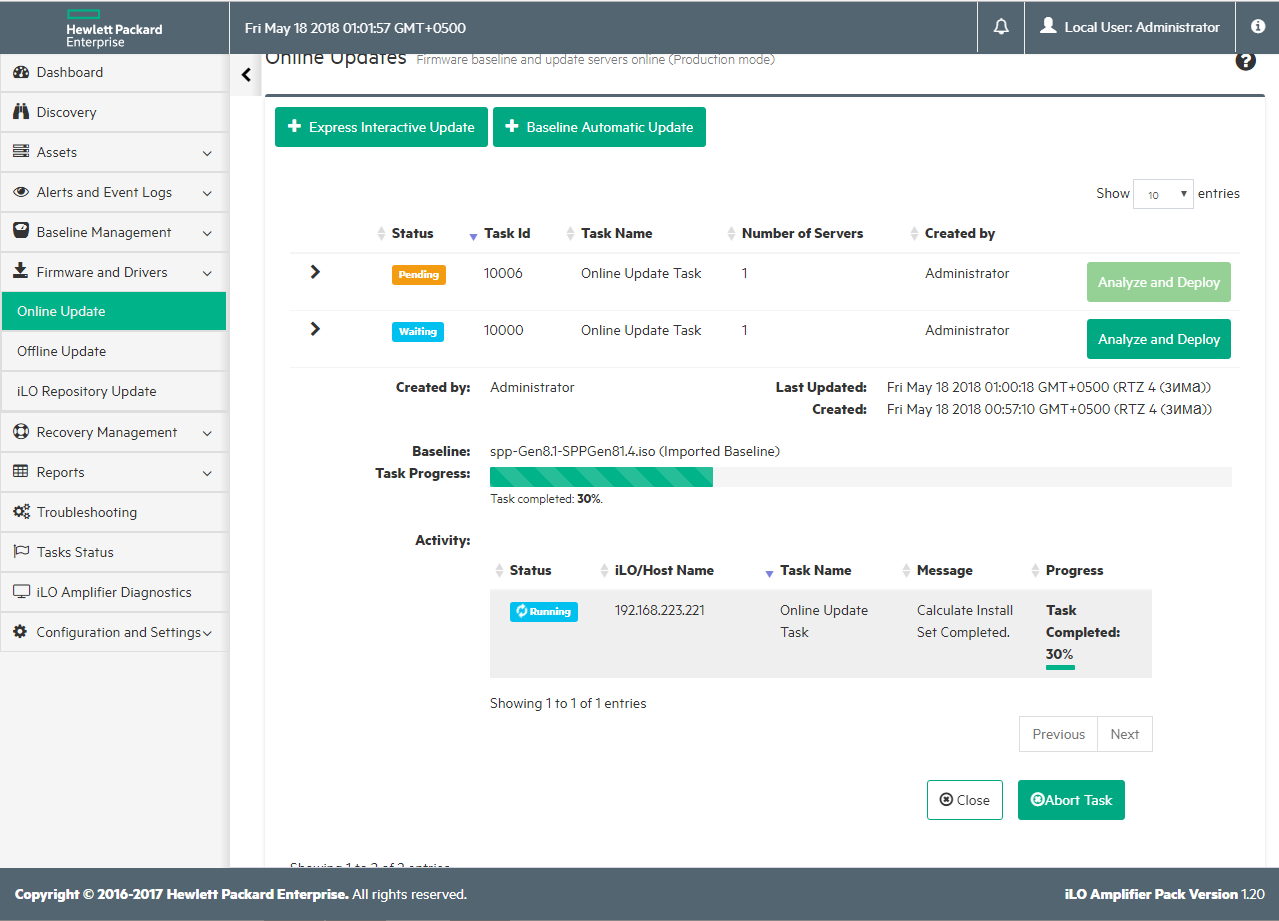Select Offline Update menu item
This screenshot has width=1279, height=921.
61,351
